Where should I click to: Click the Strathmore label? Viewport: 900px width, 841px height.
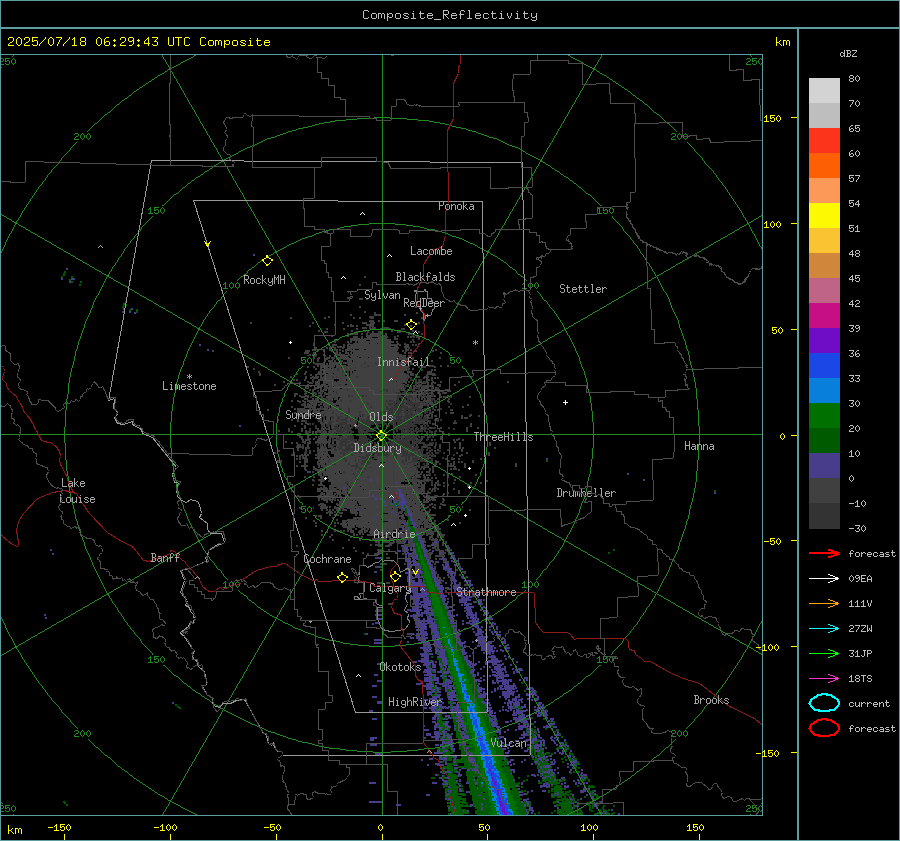(486, 592)
